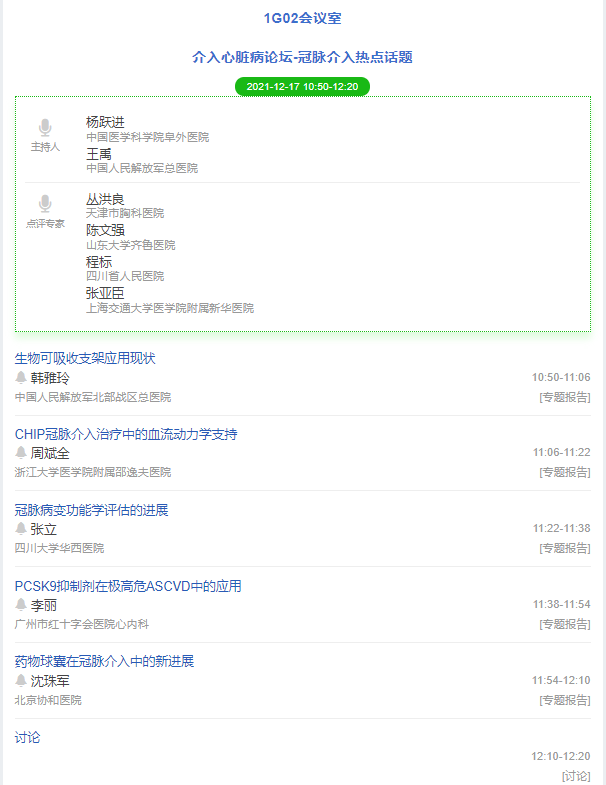Click the green date badge 2021-12-17 10:50-12:20
Viewport: 606px width, 785px height.
point(302,86)
